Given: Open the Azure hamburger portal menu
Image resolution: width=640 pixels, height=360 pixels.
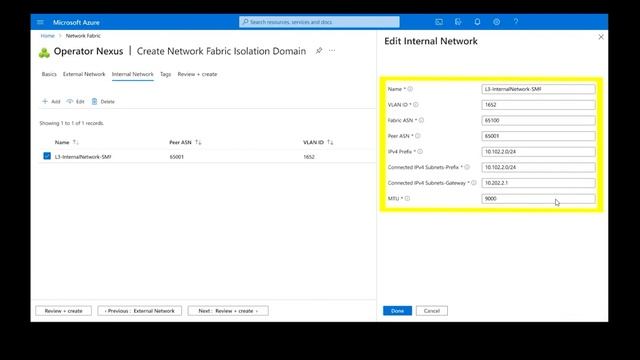Looking at the screenshot, I should pyautogui.click(x=40, y=22).
